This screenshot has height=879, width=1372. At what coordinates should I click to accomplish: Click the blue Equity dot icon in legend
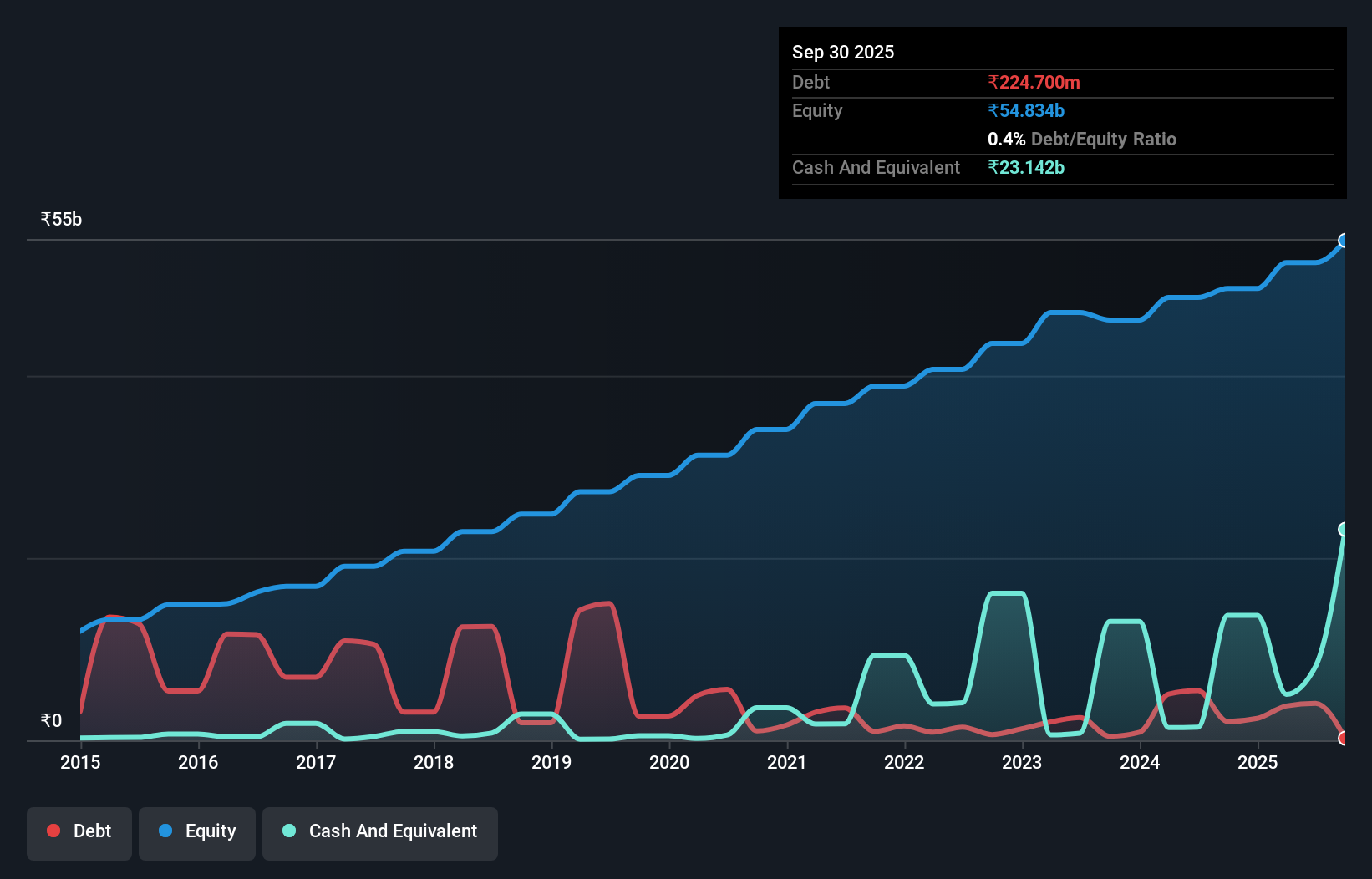point(167,831)
